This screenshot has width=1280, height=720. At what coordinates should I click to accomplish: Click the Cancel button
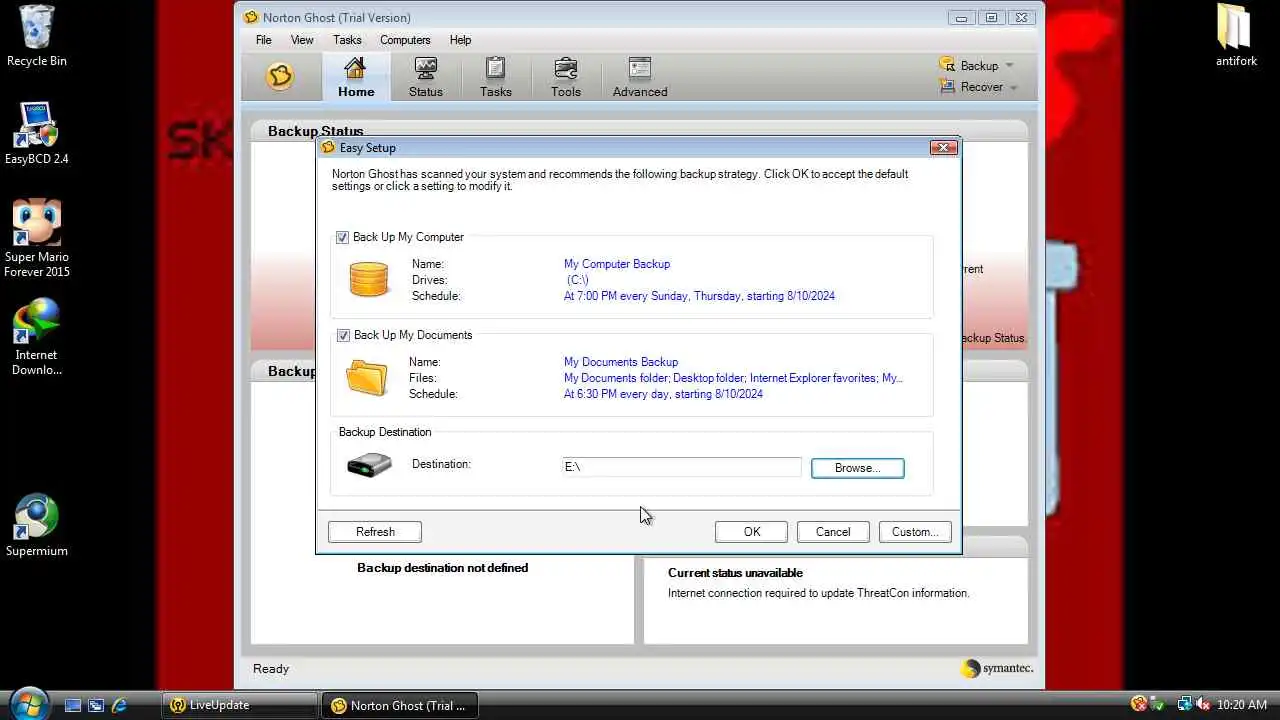[x=833, y=532]
